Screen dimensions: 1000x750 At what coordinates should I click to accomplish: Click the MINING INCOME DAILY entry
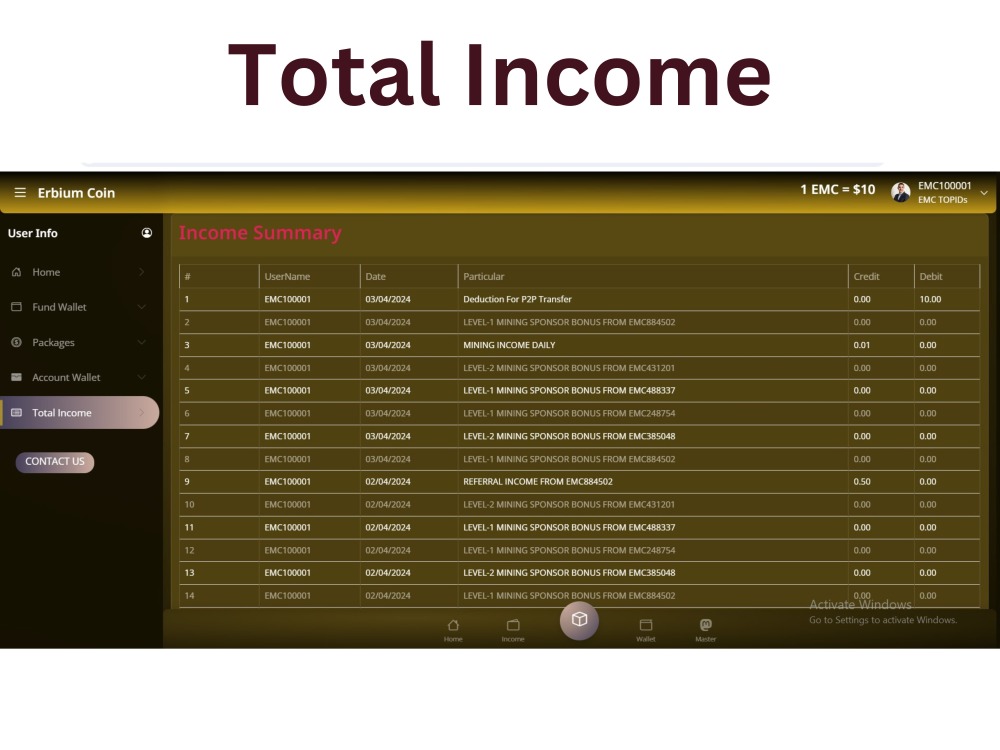509,345
